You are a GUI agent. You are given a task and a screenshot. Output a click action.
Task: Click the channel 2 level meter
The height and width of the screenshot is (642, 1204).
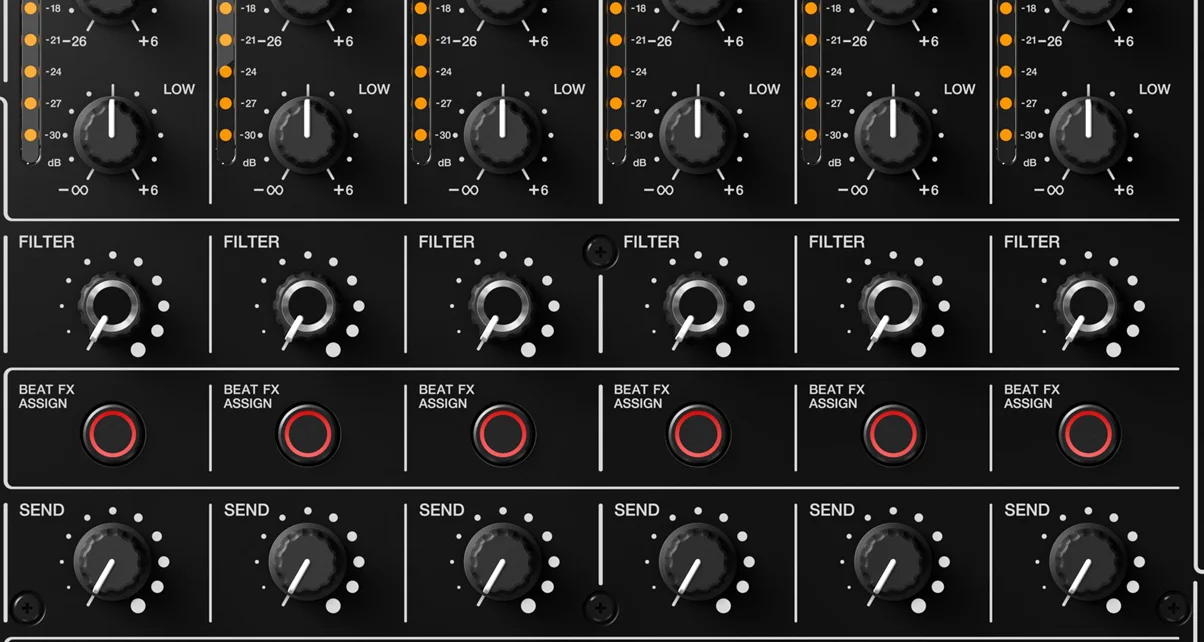pyautogui.click(x=225, y=80)
